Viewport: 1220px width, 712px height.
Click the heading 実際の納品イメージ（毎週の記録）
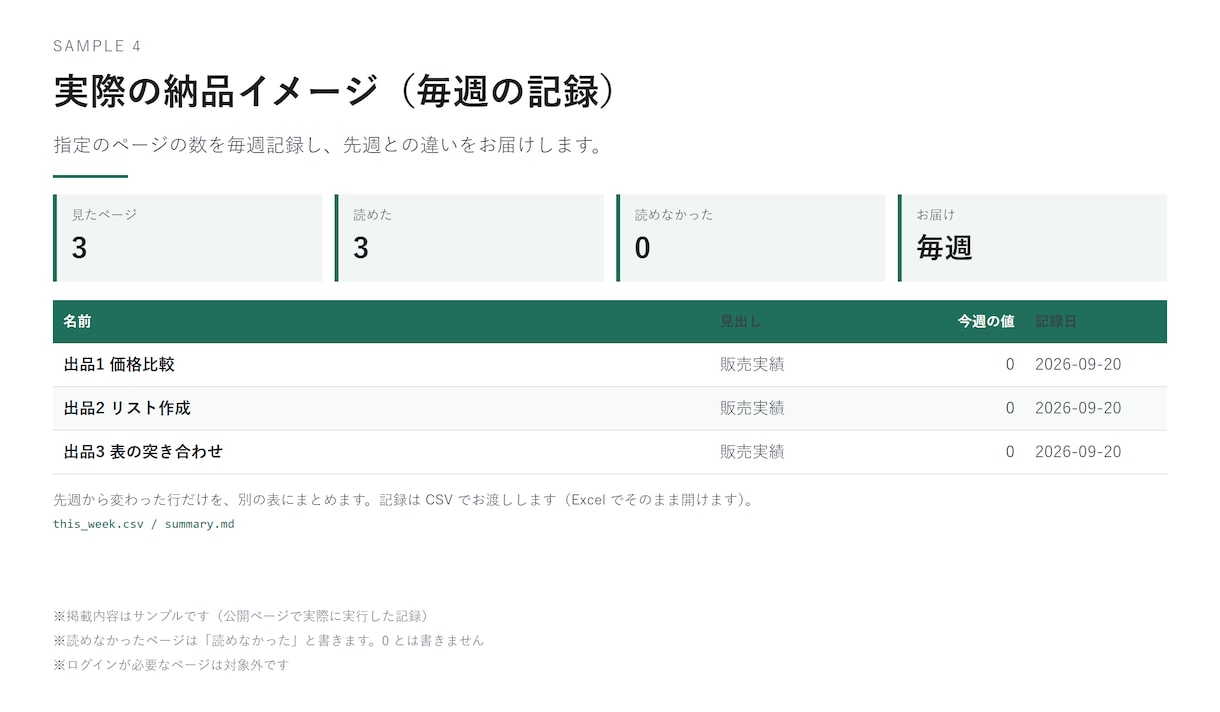[333, 92]
